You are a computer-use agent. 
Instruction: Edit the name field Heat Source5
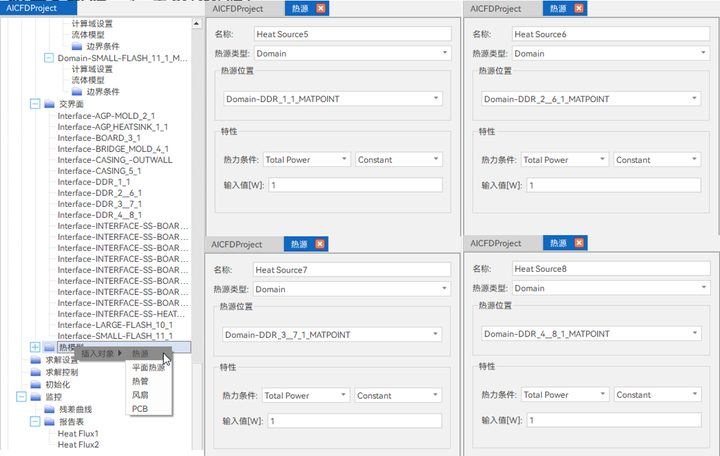coord(353,34)
